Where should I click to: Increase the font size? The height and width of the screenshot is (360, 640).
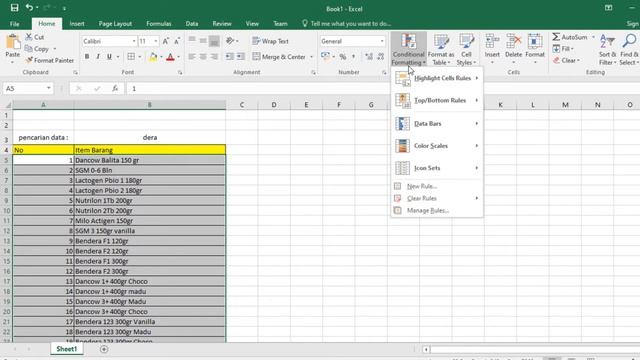[166, 41]
